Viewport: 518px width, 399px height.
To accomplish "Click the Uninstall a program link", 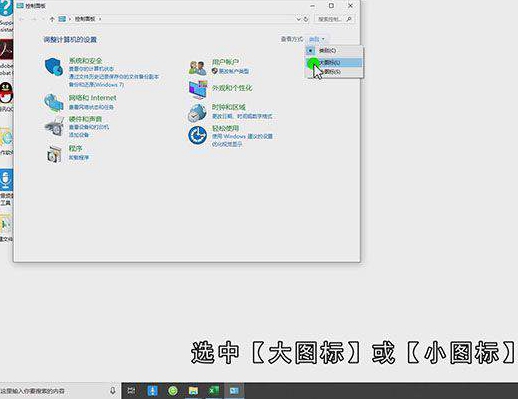I will tap(79, 157).
